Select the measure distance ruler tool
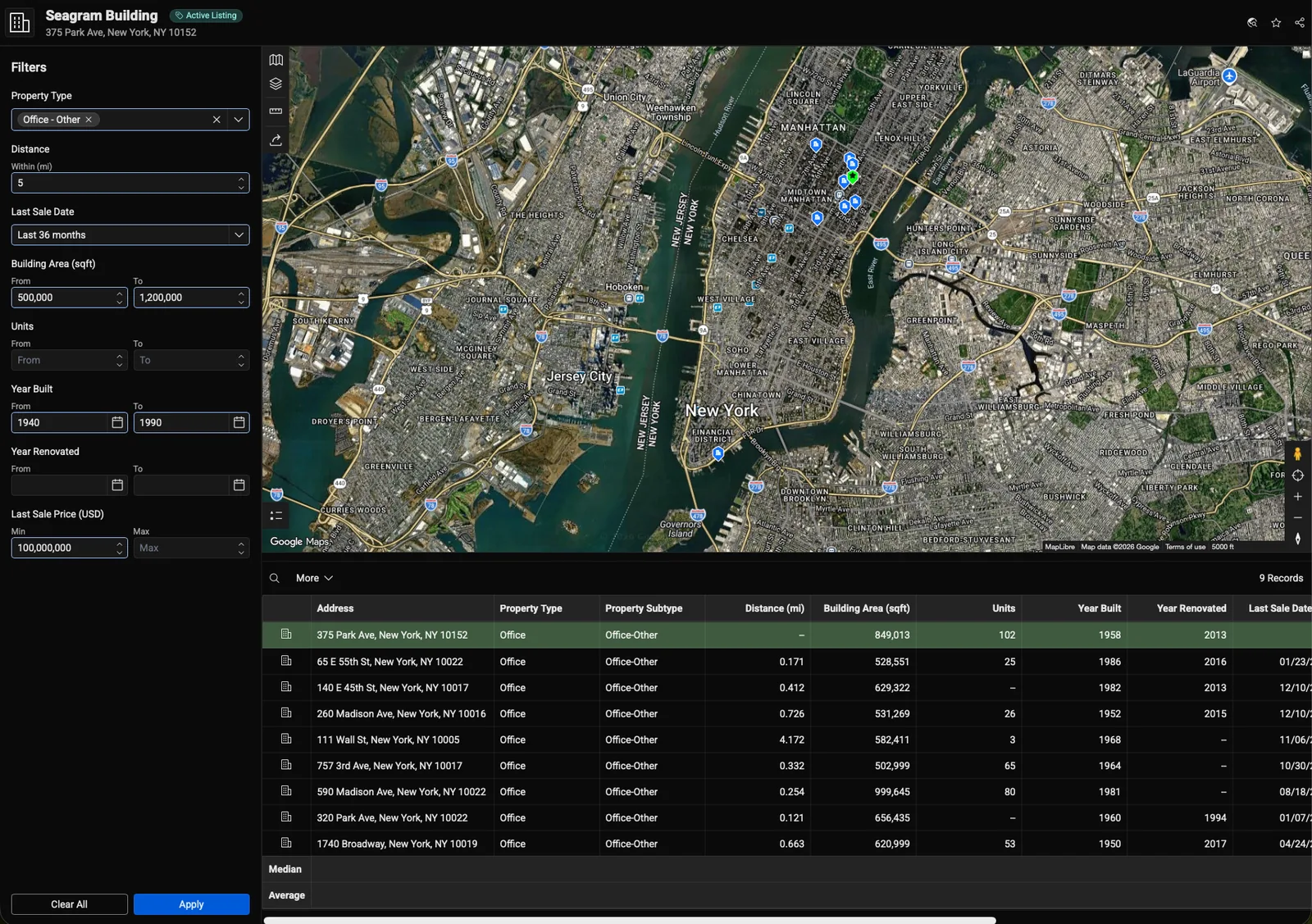This screenshot has width=1312, height=924. tap(276, 111)
